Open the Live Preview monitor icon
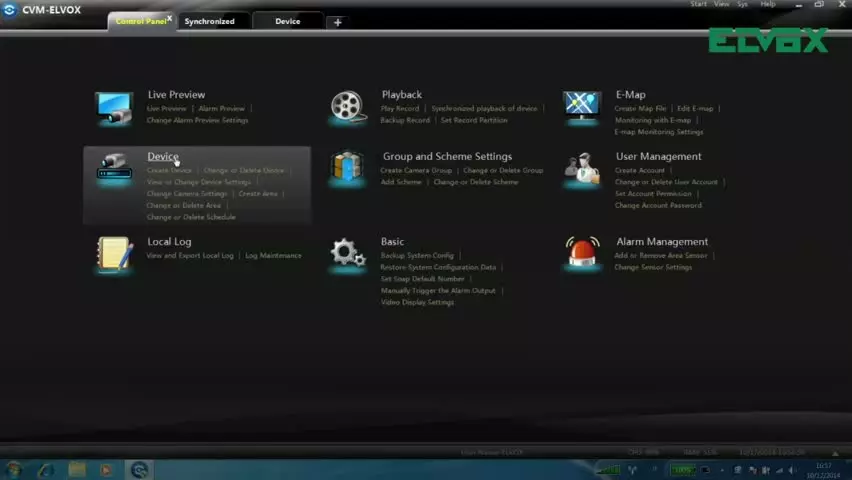 point(114,108)
